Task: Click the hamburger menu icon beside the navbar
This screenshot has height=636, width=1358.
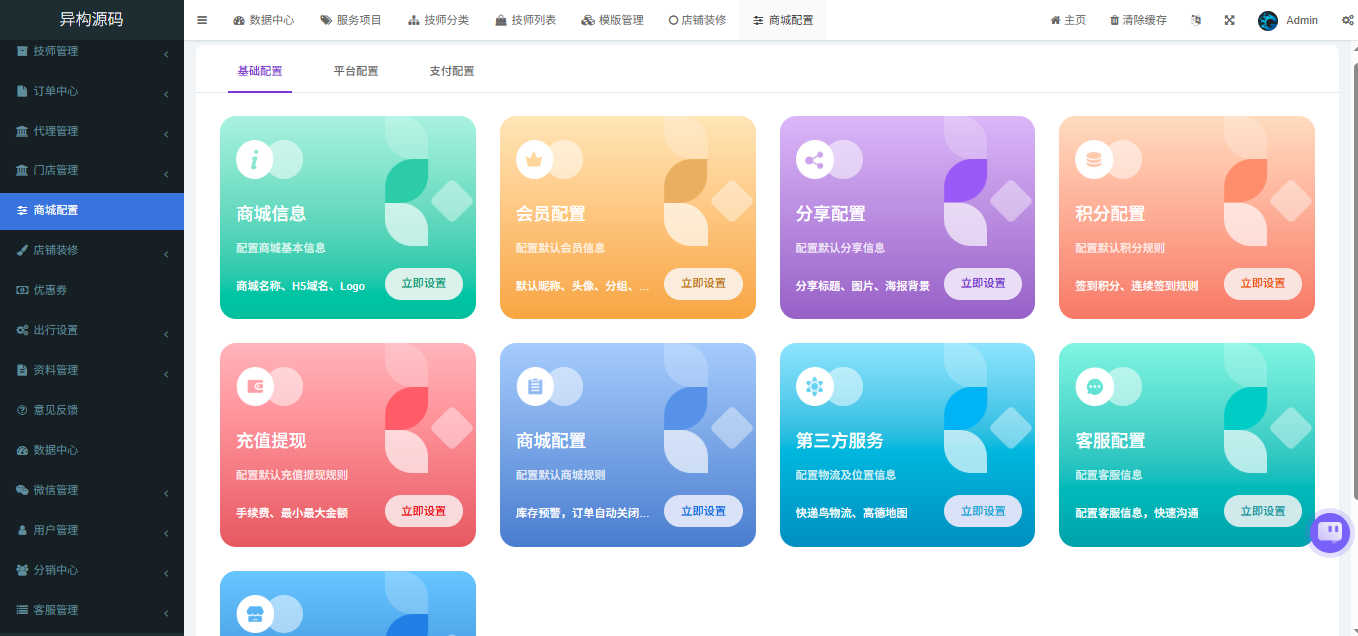Action: tap(201, 19)
